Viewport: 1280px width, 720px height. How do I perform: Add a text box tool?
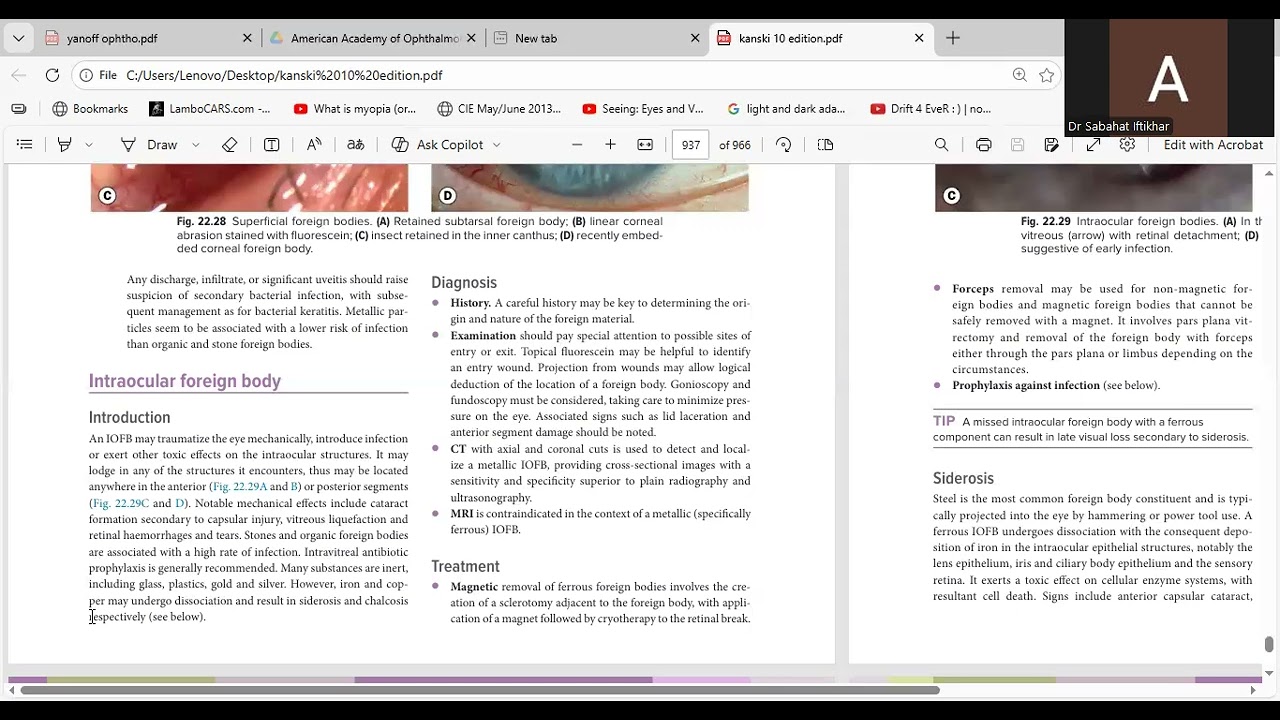click(271, 145)
